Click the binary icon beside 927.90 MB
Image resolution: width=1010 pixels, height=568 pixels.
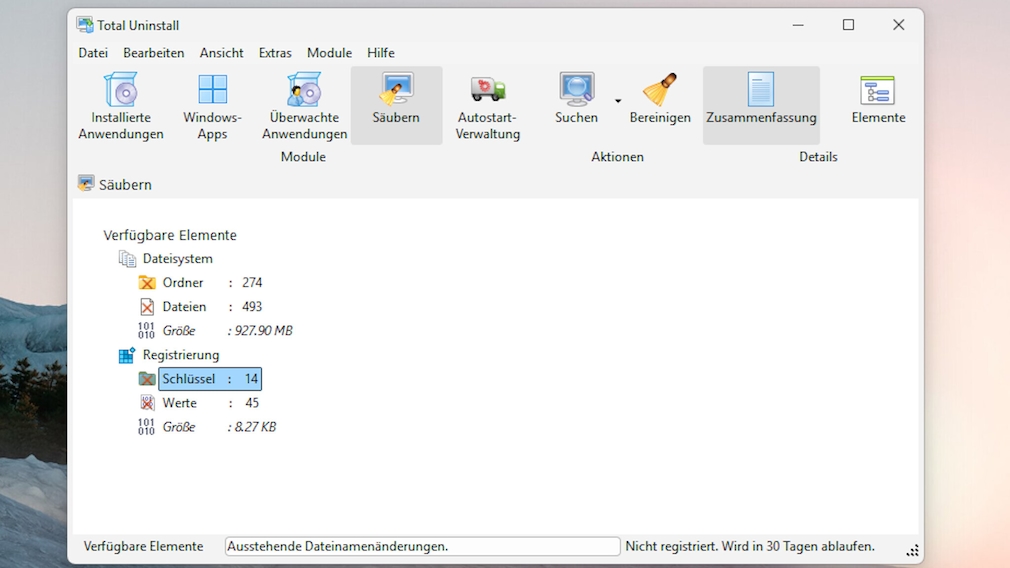(x=146, y=330)
